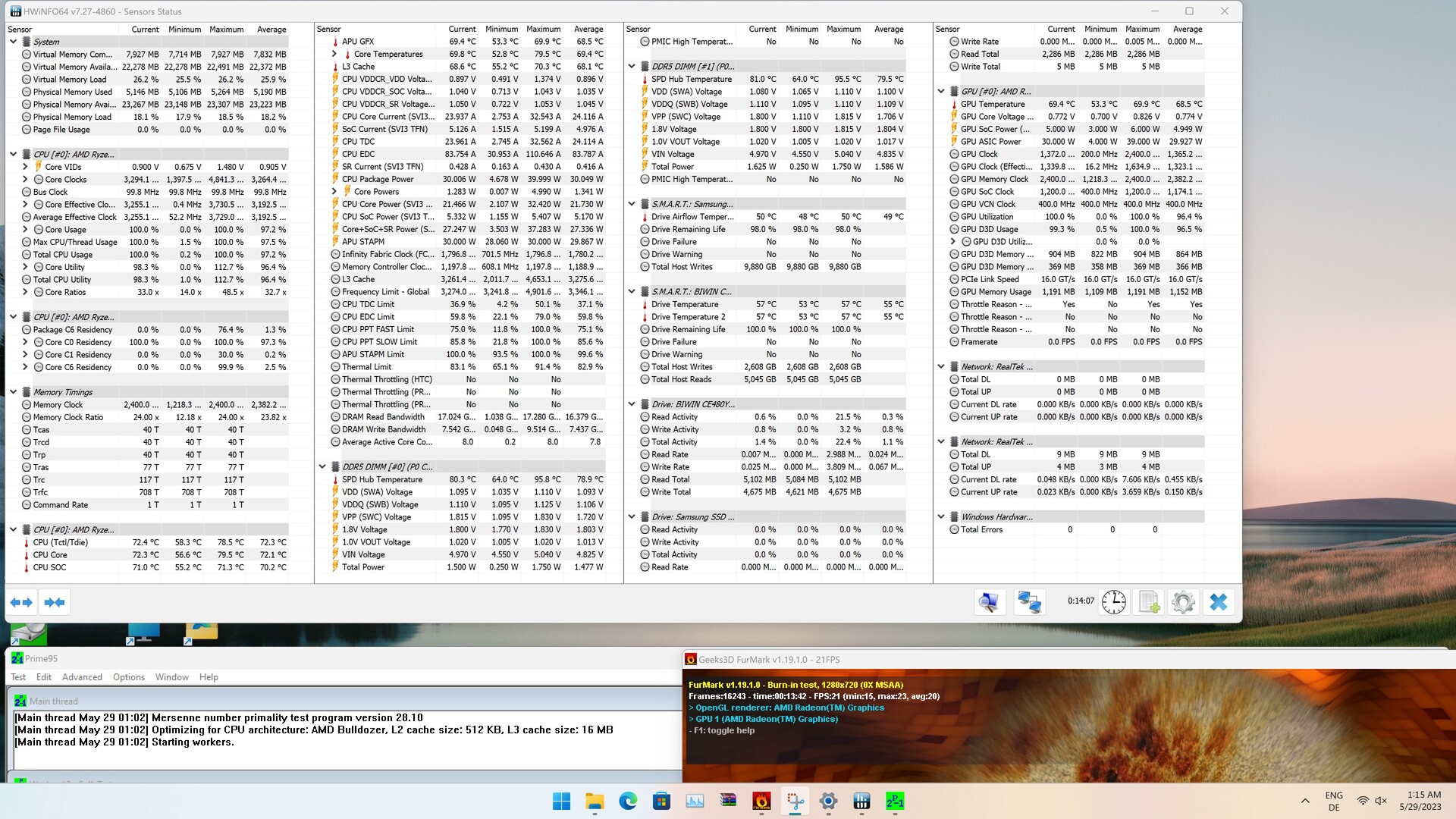Select Thermal Throttling (HTC) row
Screen dimensions: 1456x819
click(x=466, y=379)
